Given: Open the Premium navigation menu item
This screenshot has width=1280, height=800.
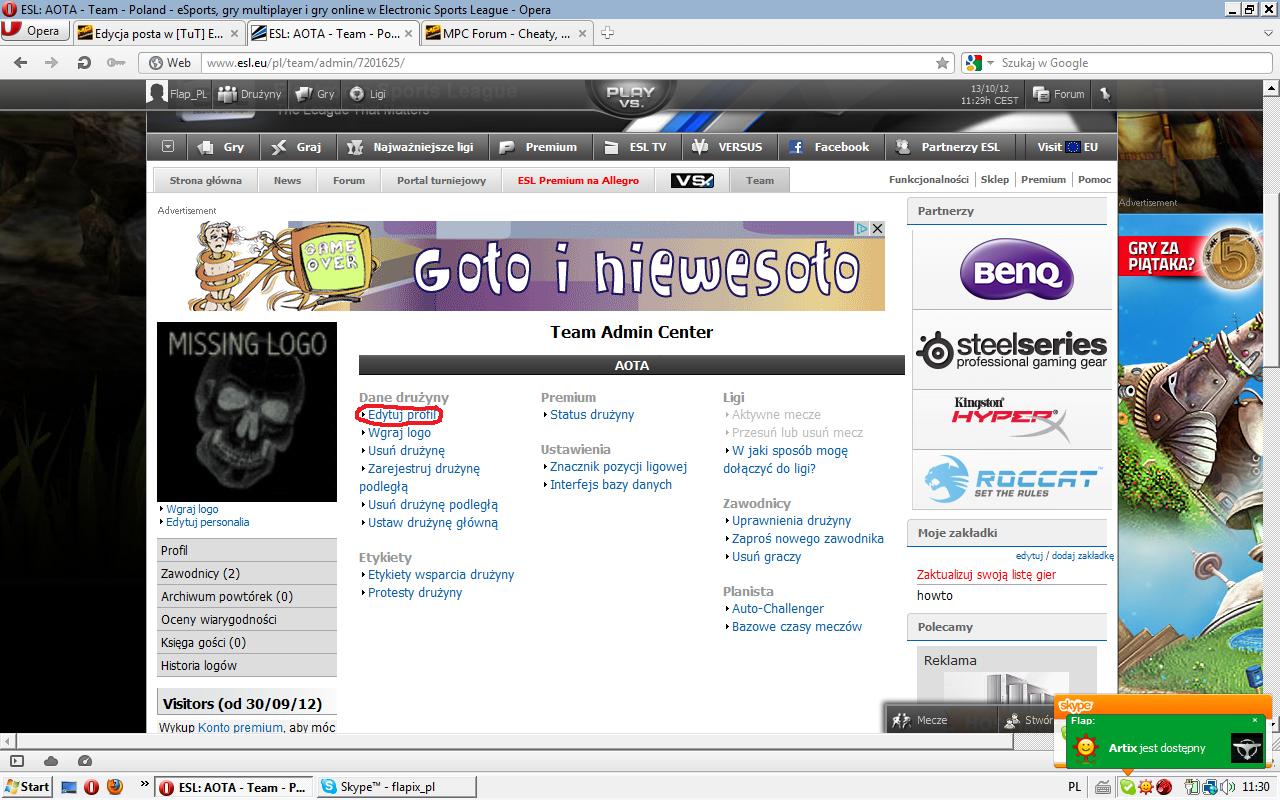Looking at the screenshot, I should tap(538, 147).
